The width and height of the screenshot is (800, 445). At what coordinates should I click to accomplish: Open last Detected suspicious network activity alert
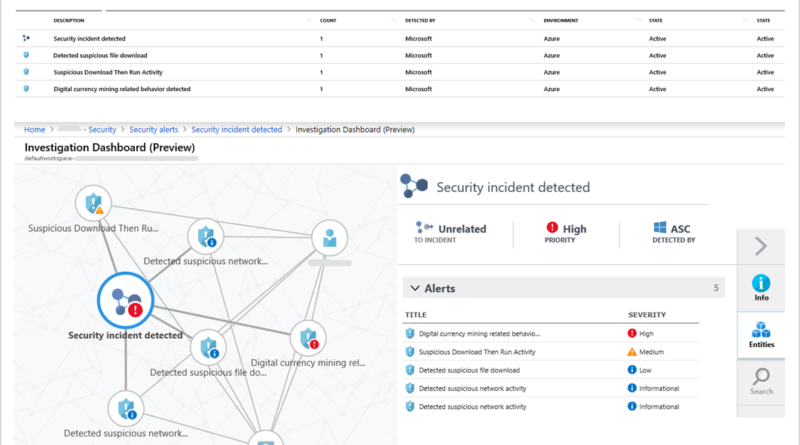[x=472, y=407]
